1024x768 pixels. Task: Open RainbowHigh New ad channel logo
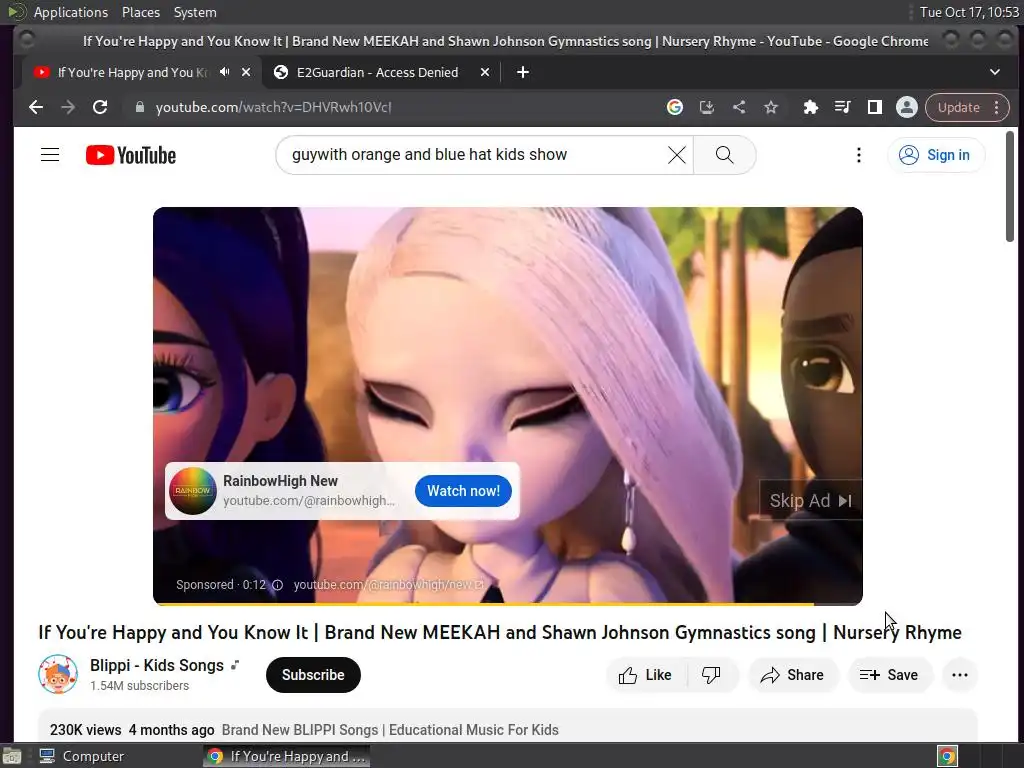coord(193,490)
